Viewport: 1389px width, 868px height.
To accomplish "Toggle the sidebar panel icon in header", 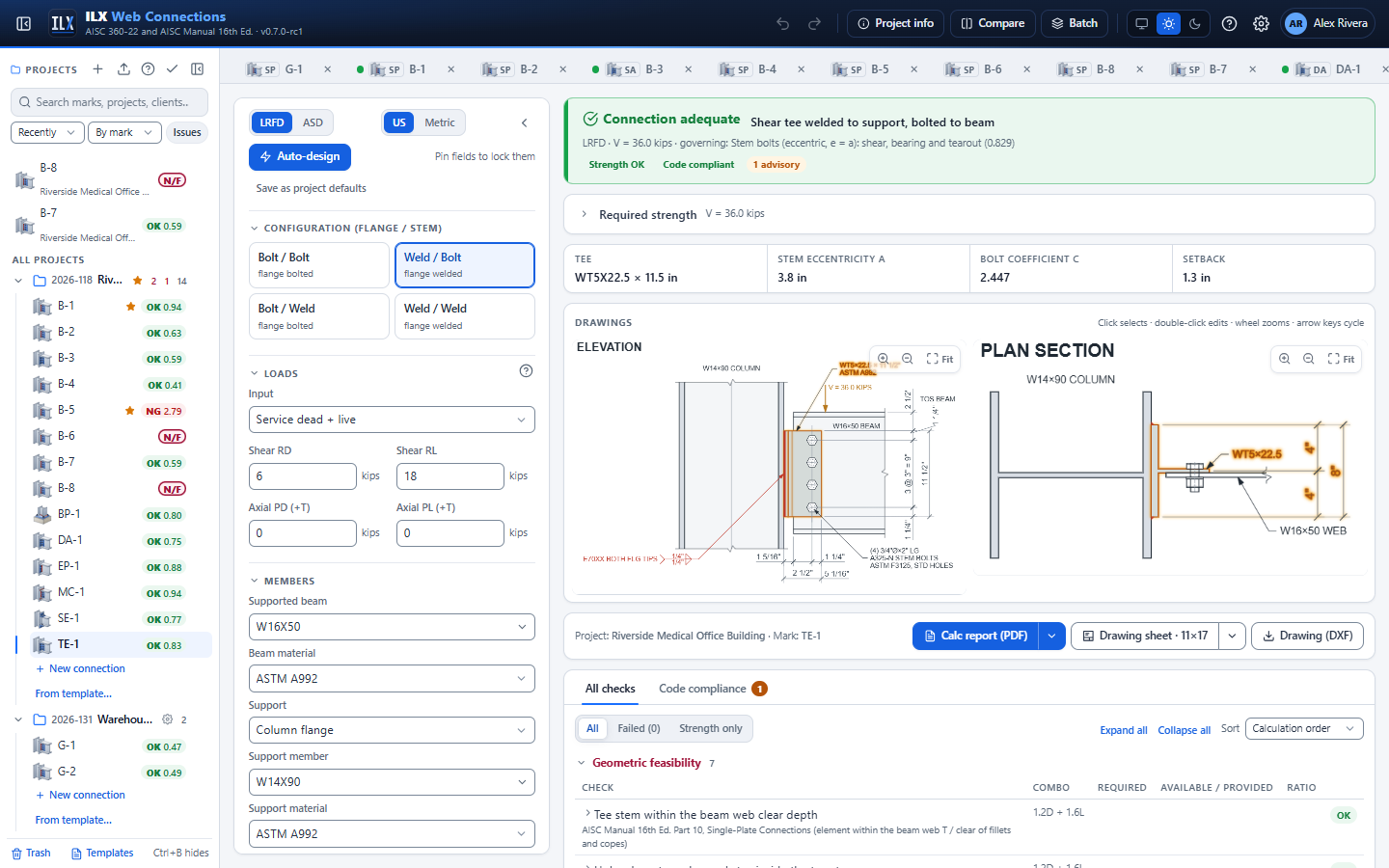I will pyautogui.click(x=24, y=23).
